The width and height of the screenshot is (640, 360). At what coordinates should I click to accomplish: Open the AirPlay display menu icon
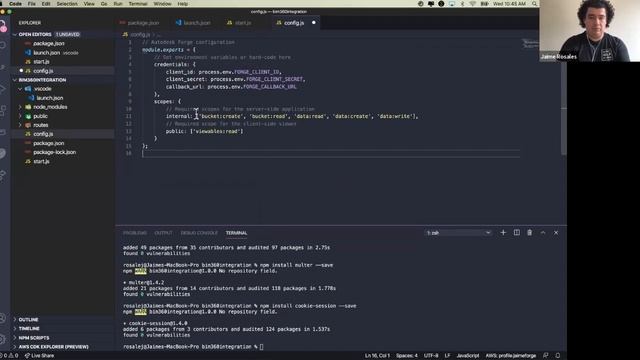[452, 4]
